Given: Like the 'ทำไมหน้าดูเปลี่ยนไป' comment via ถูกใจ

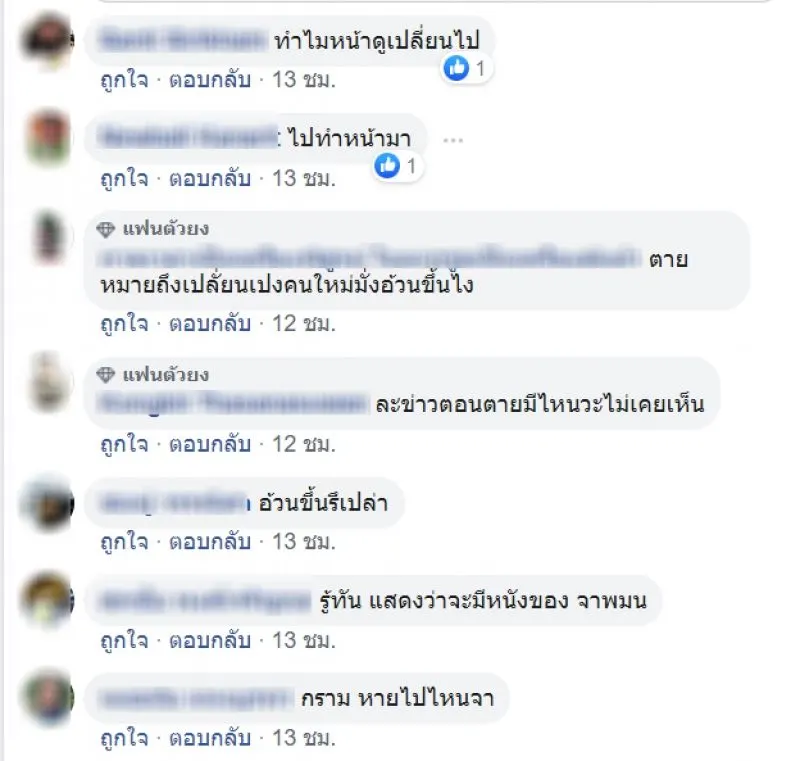Looking at the screenshot, I should click(124, 81).
